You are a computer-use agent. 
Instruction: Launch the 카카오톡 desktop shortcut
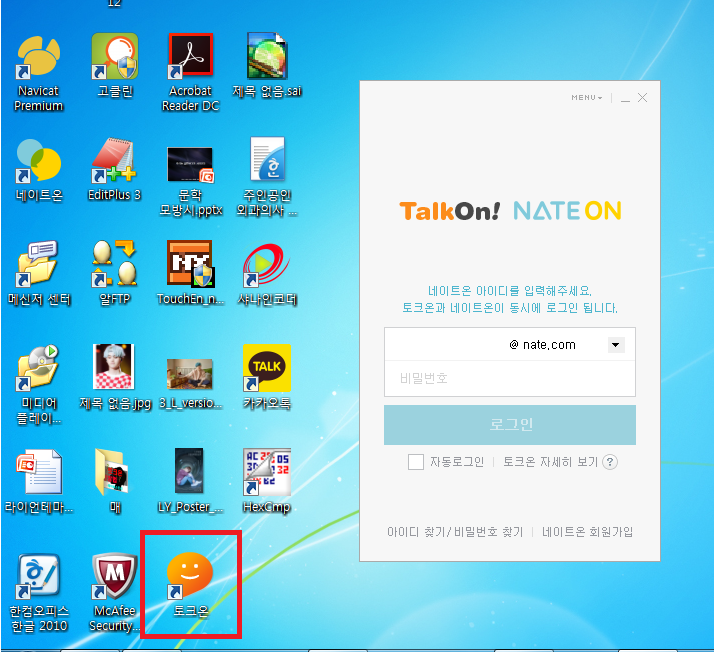(267, 377)
